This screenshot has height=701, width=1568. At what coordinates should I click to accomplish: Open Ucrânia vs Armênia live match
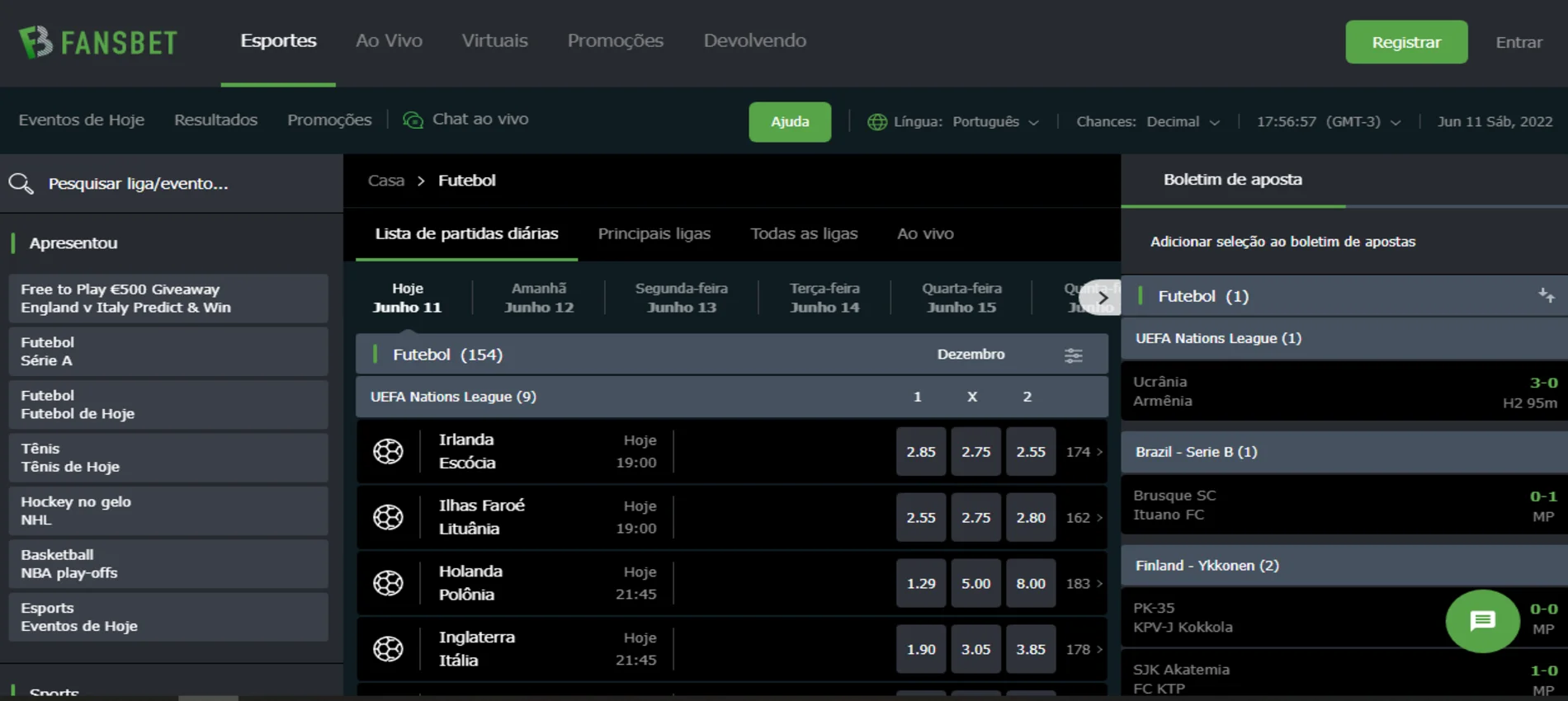1344,391
